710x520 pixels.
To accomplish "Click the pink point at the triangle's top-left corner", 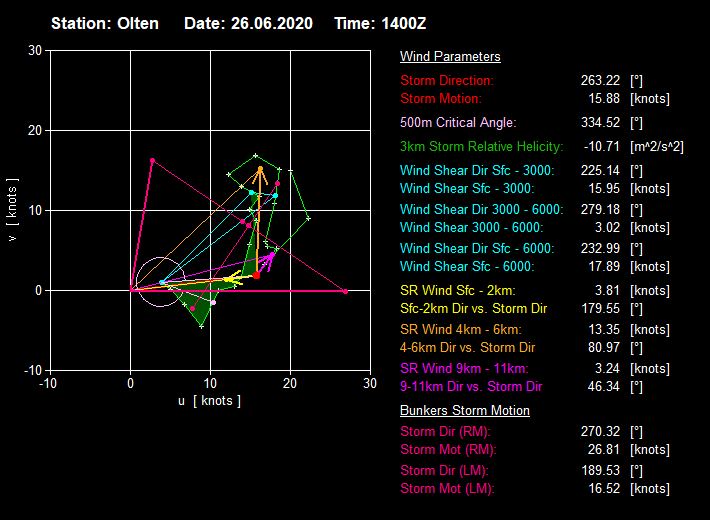I will point(152,160).
